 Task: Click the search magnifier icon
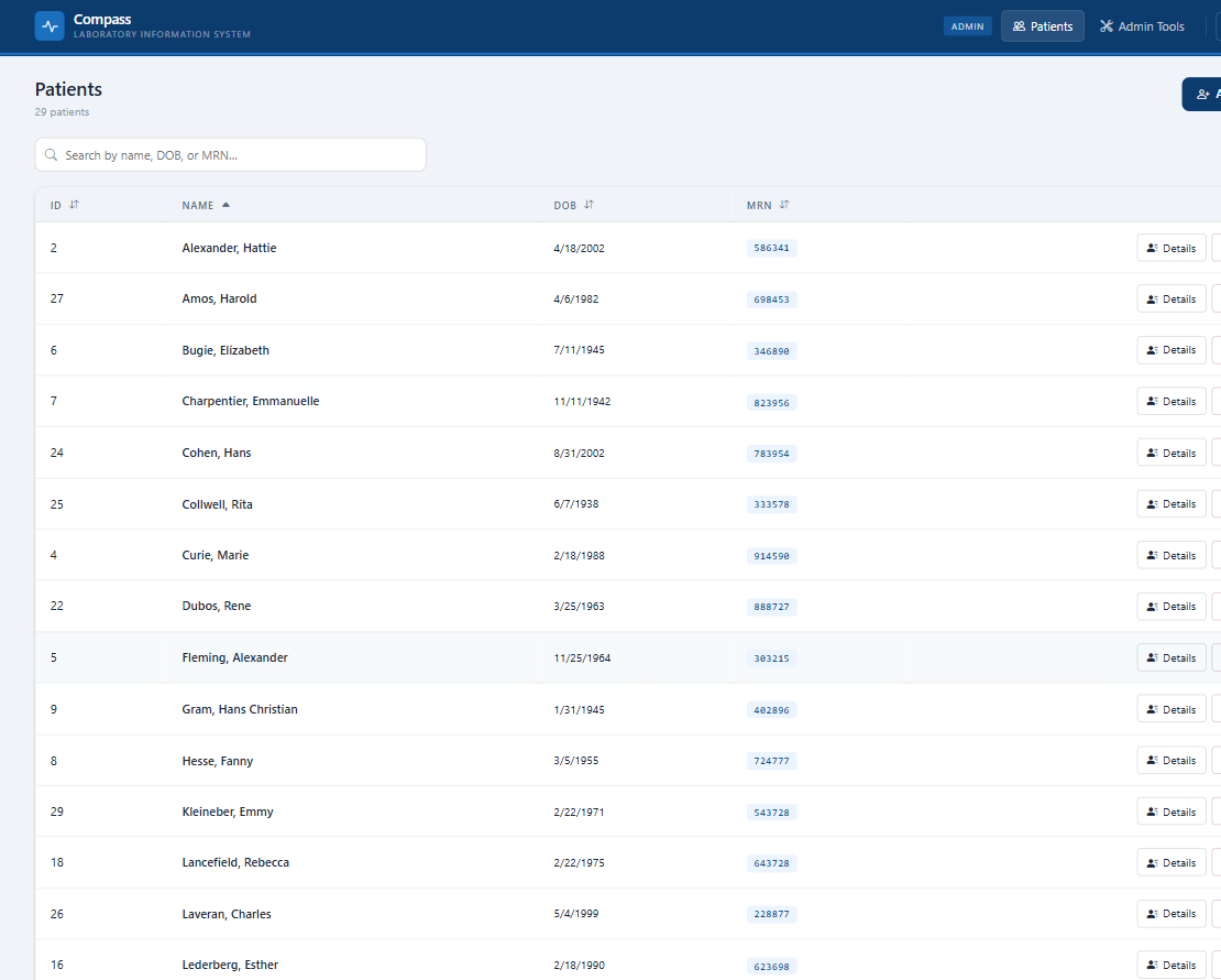[x=51, y=155]
